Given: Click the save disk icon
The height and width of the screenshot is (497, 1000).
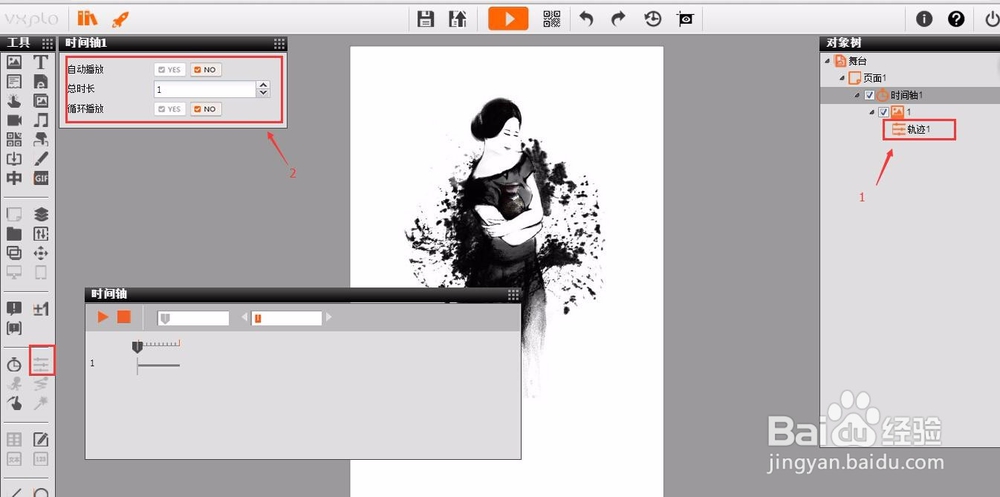Looking at the screenshot, I should (x=425, y=19).
